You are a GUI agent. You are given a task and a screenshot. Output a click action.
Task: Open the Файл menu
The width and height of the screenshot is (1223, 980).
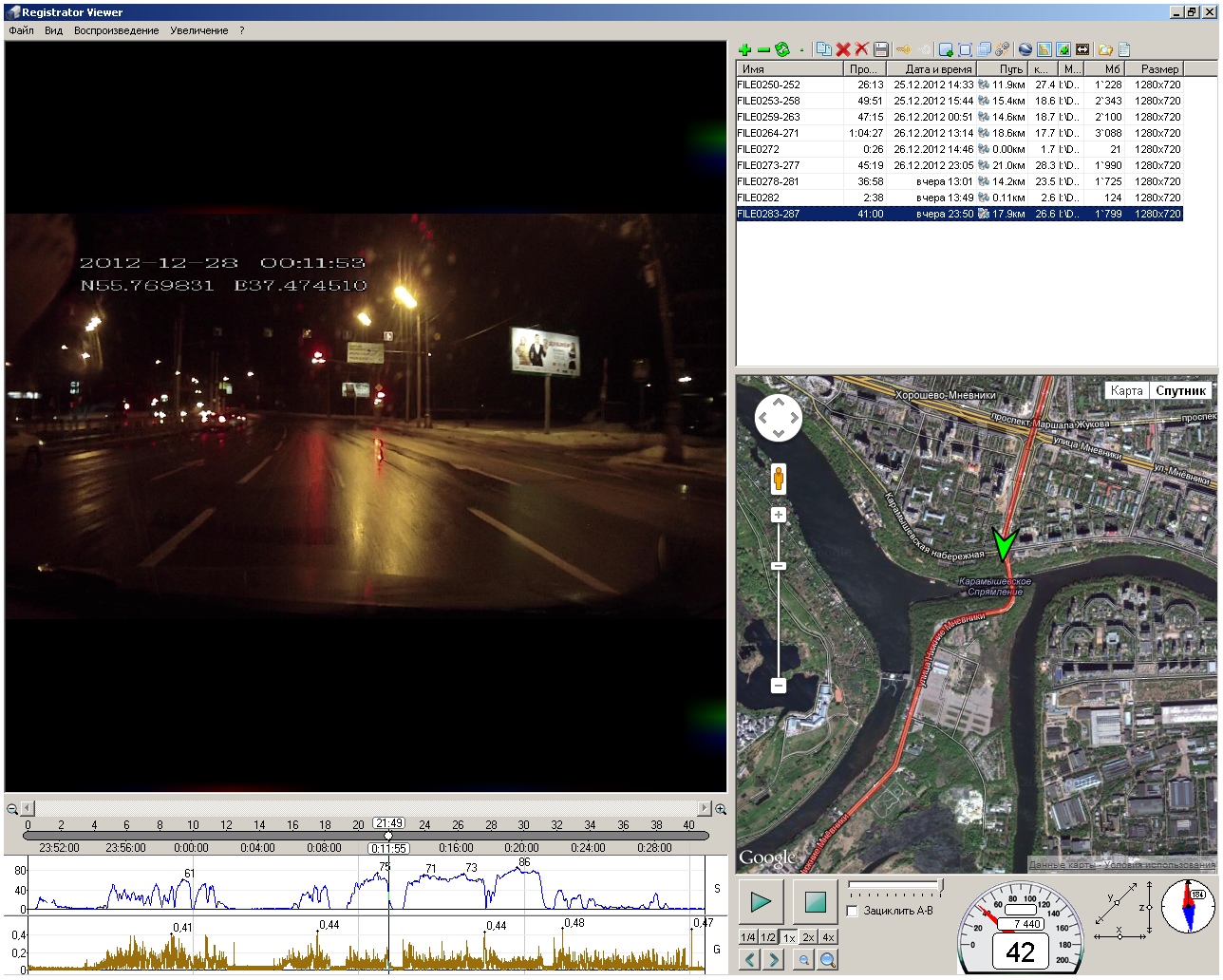[21, 30]
